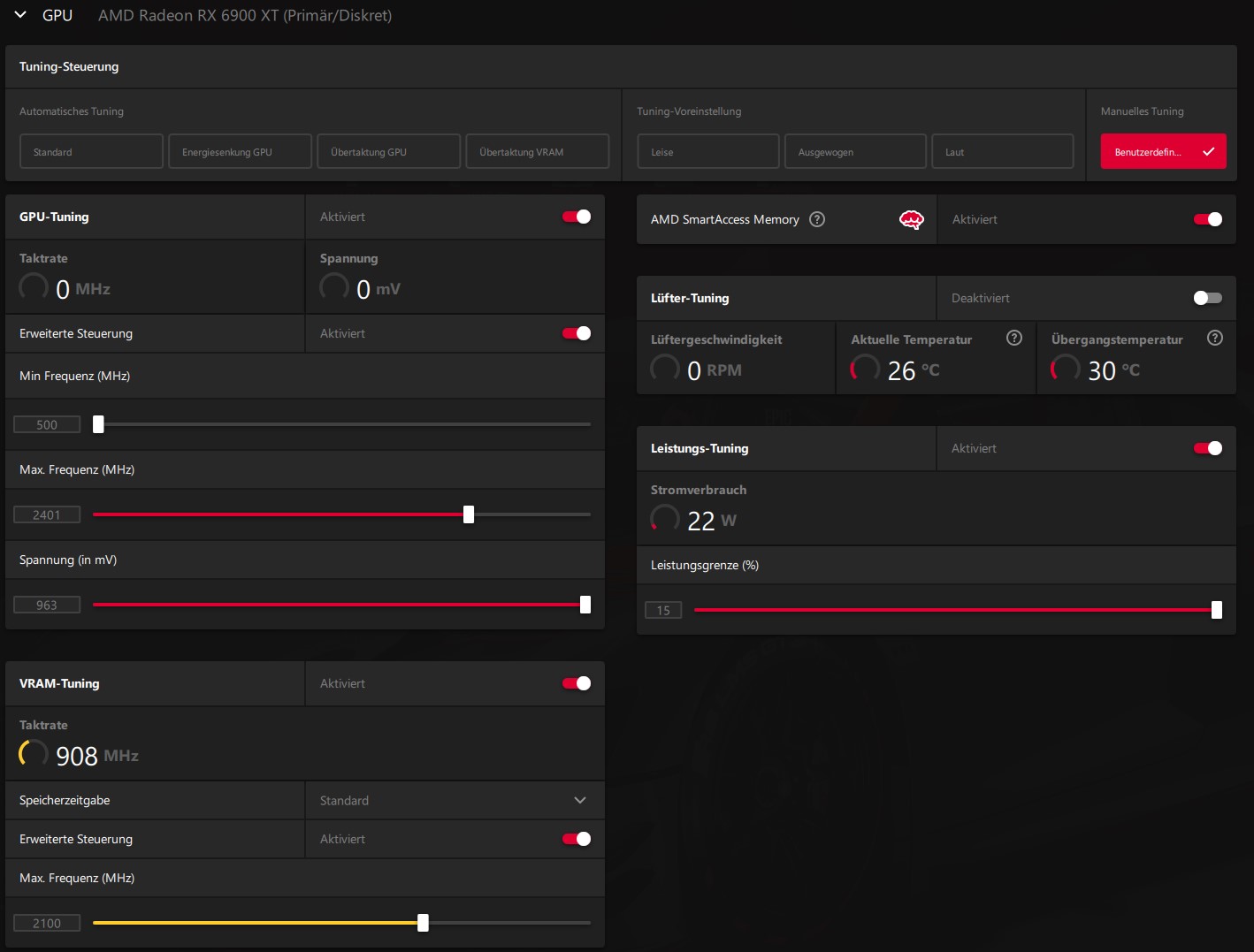
Task: Click the GPU-Tuning header label
Action: pos(54,217)
